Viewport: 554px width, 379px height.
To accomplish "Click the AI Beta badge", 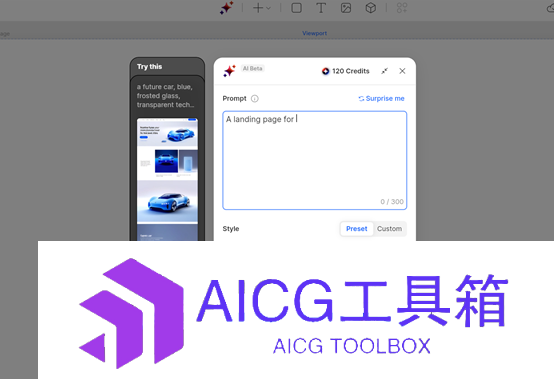I will [253, 69].
